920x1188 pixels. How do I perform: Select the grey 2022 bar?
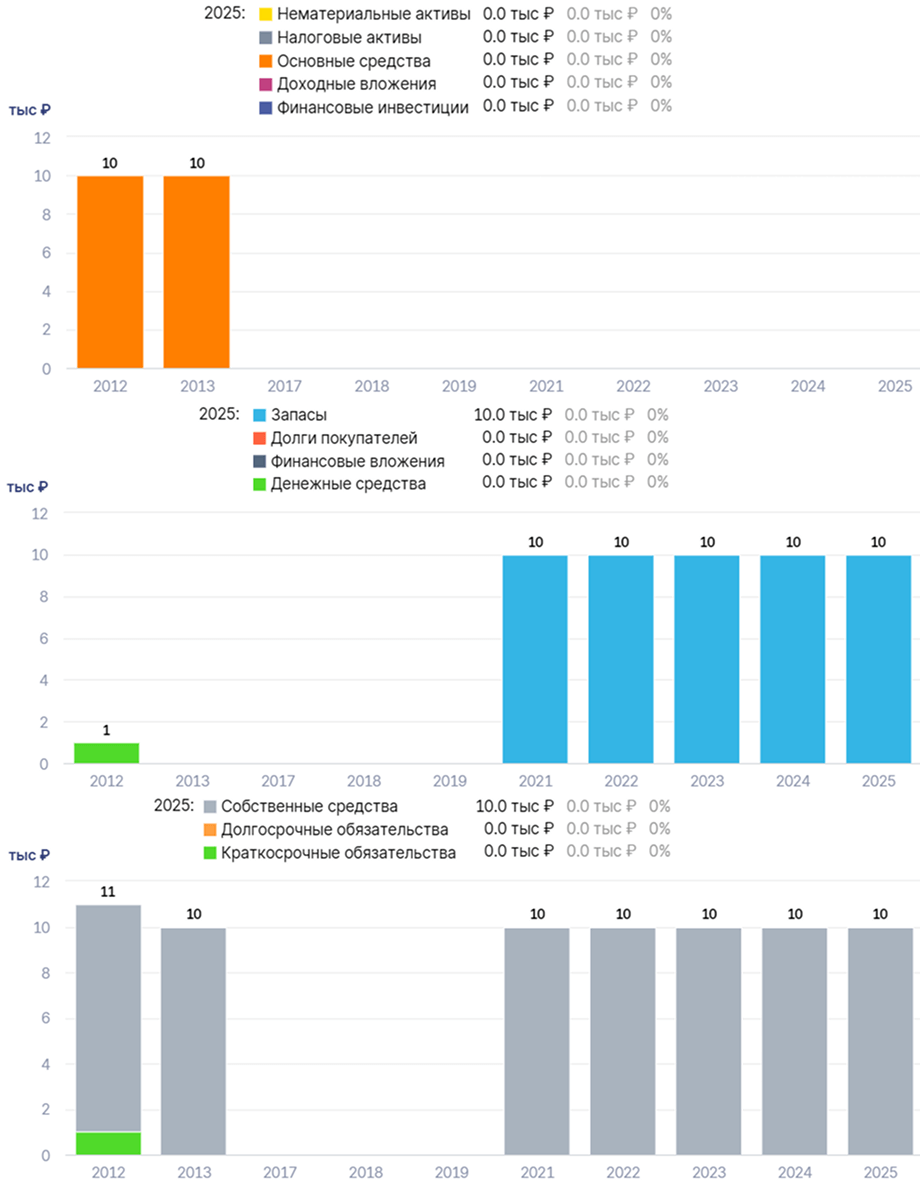coord(623,1042)
